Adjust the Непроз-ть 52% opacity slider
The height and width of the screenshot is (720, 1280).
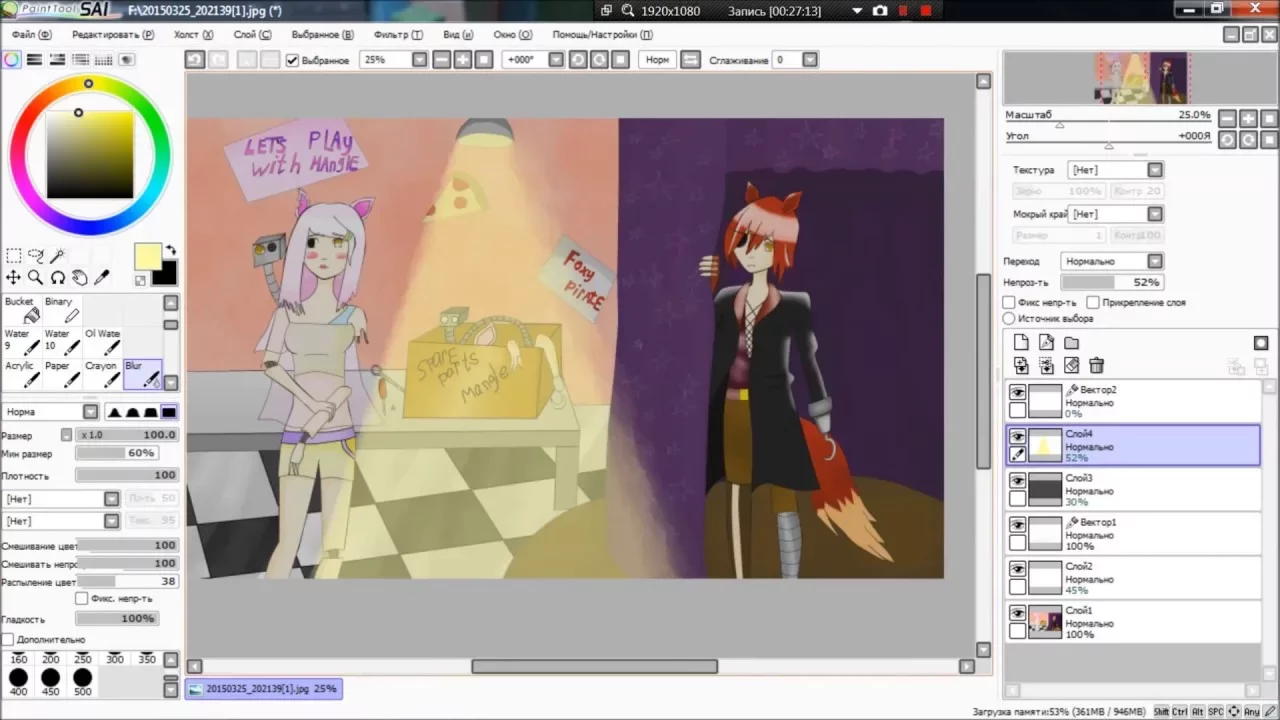(x=1112, y=282)
